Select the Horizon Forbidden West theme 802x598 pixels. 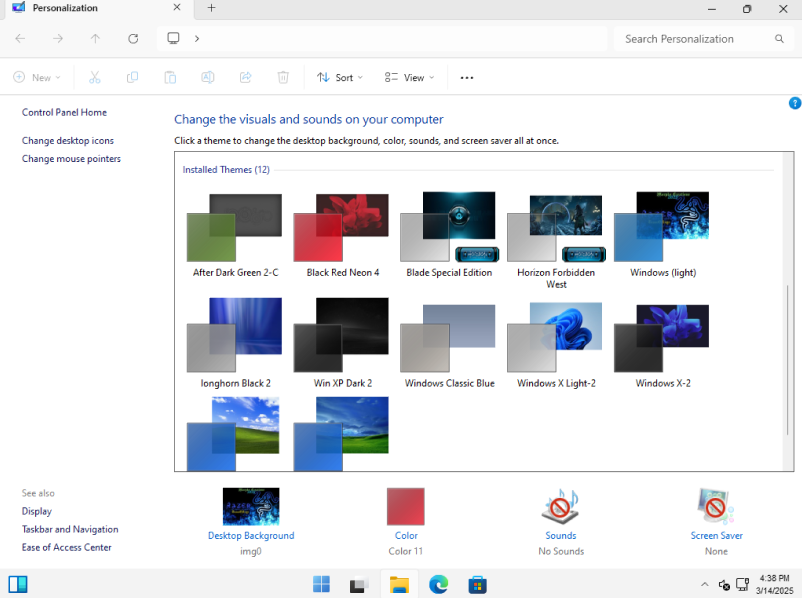(x=556, y=240)
